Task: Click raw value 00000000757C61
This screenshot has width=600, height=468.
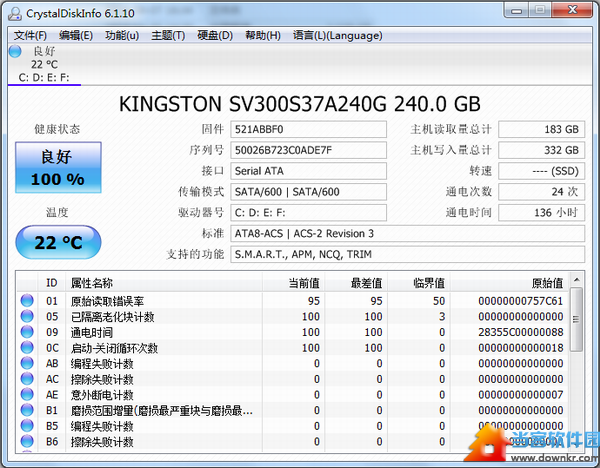Action: pos(520,301)
